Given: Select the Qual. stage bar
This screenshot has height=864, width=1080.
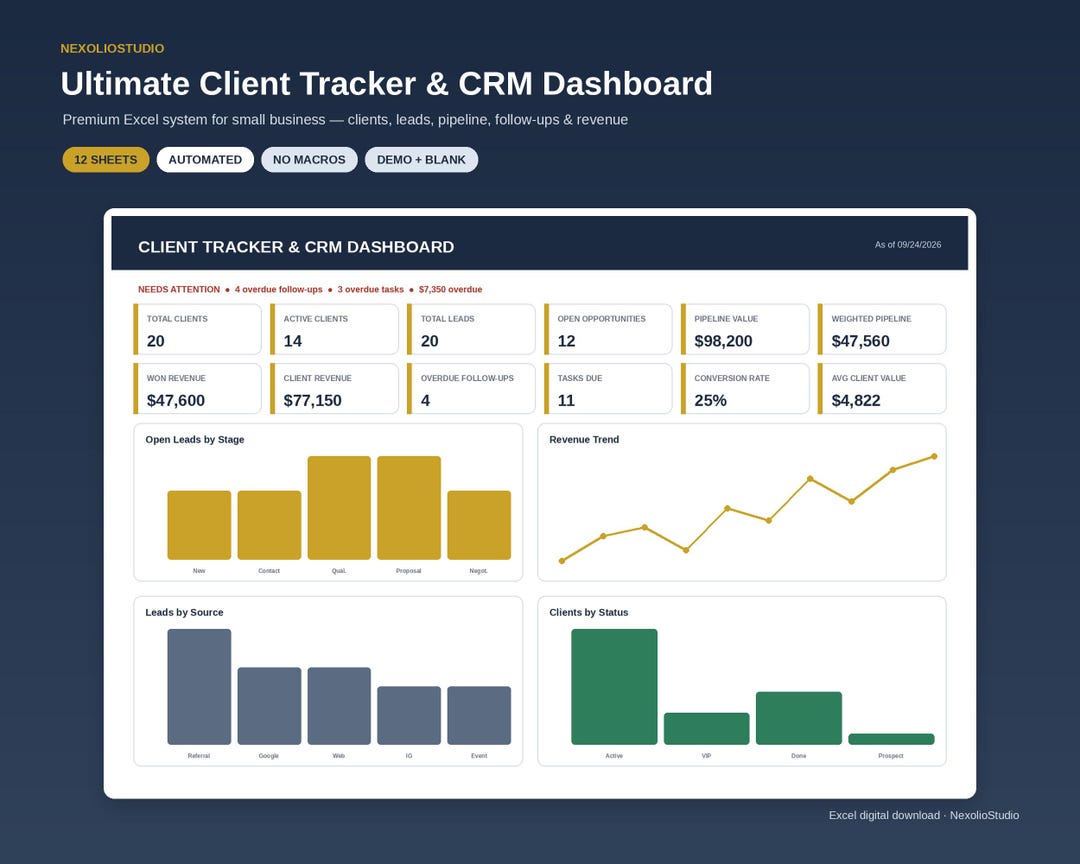Looking at the screenshot, I should pos(339,508).
